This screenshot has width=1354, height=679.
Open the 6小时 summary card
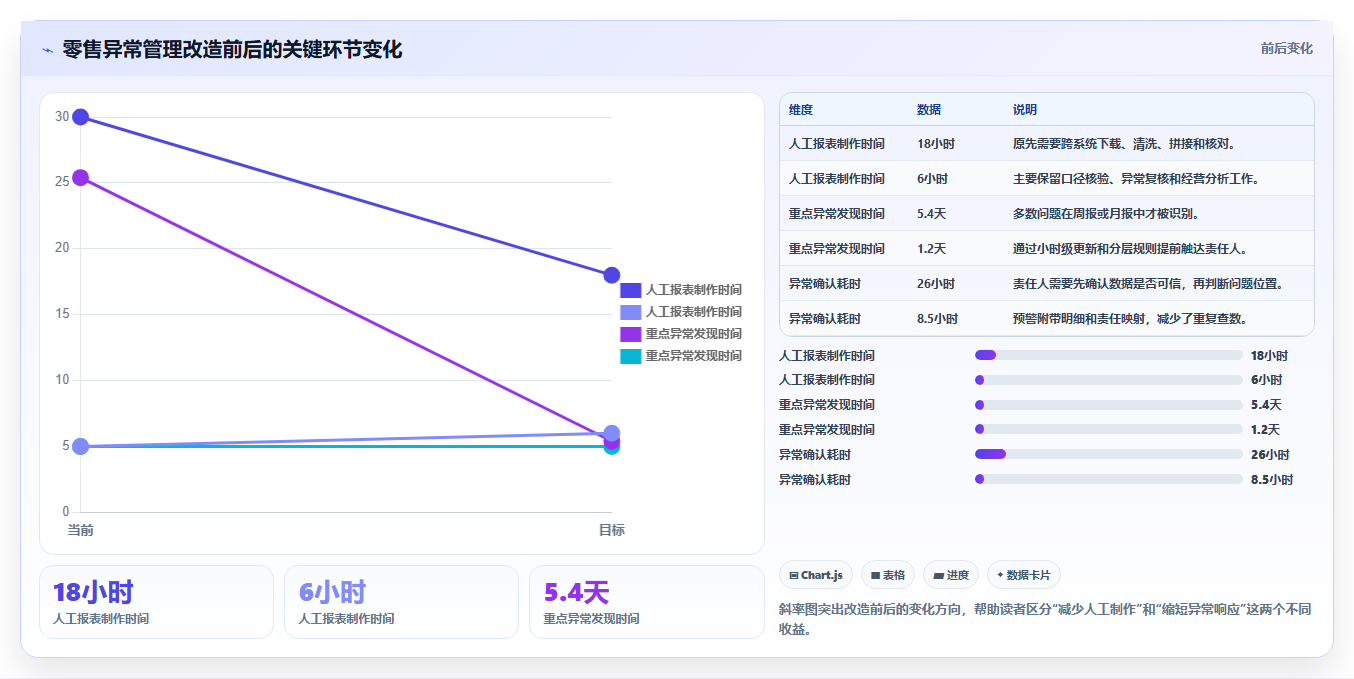point(401,602)
